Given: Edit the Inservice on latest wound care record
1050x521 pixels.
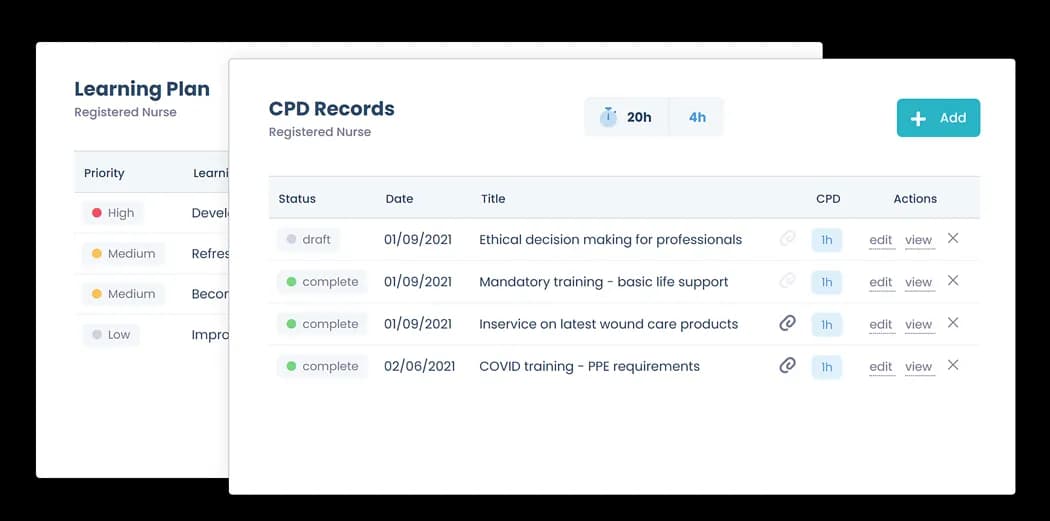Looking at the screenshot, I should point(881,324).
